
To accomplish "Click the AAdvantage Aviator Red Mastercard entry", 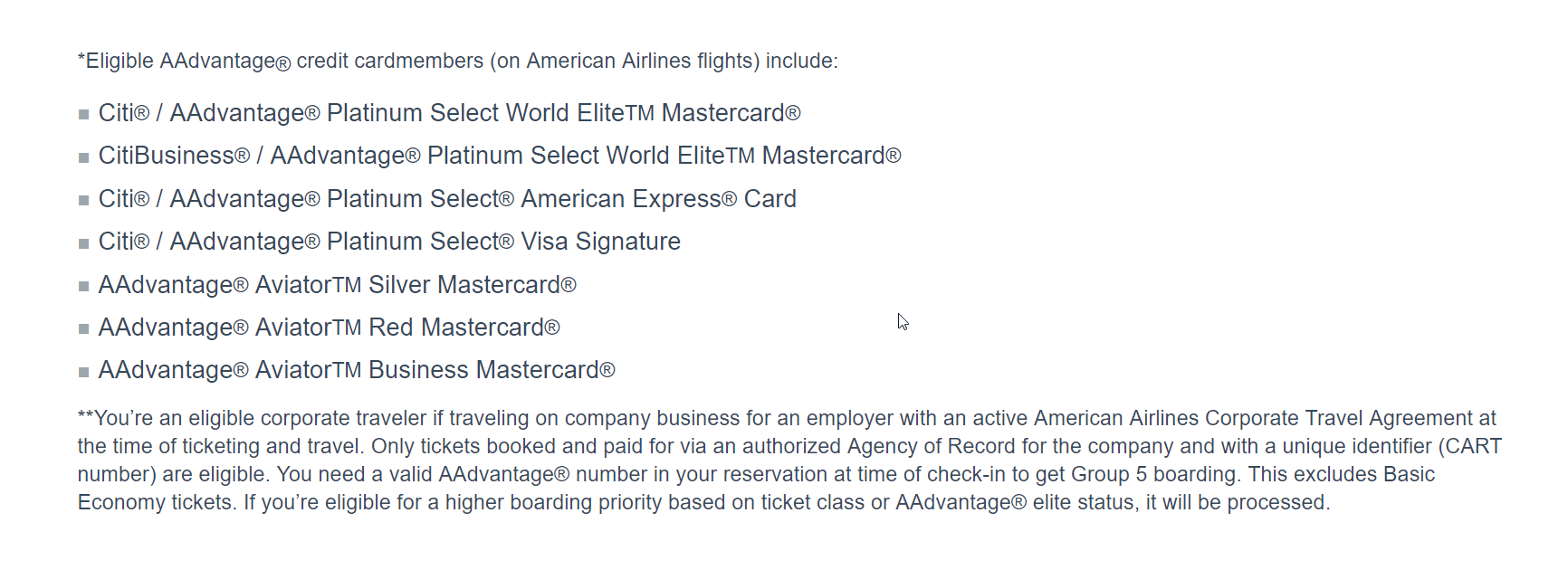I will coord(329,328).
